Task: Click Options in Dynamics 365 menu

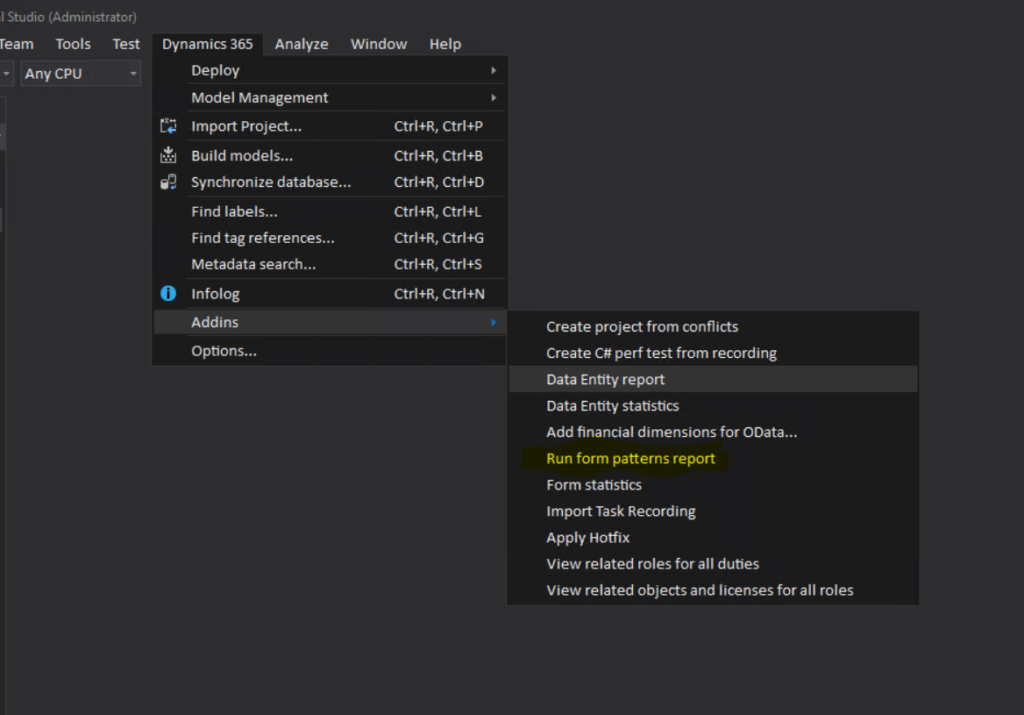Action: (224, 351)
